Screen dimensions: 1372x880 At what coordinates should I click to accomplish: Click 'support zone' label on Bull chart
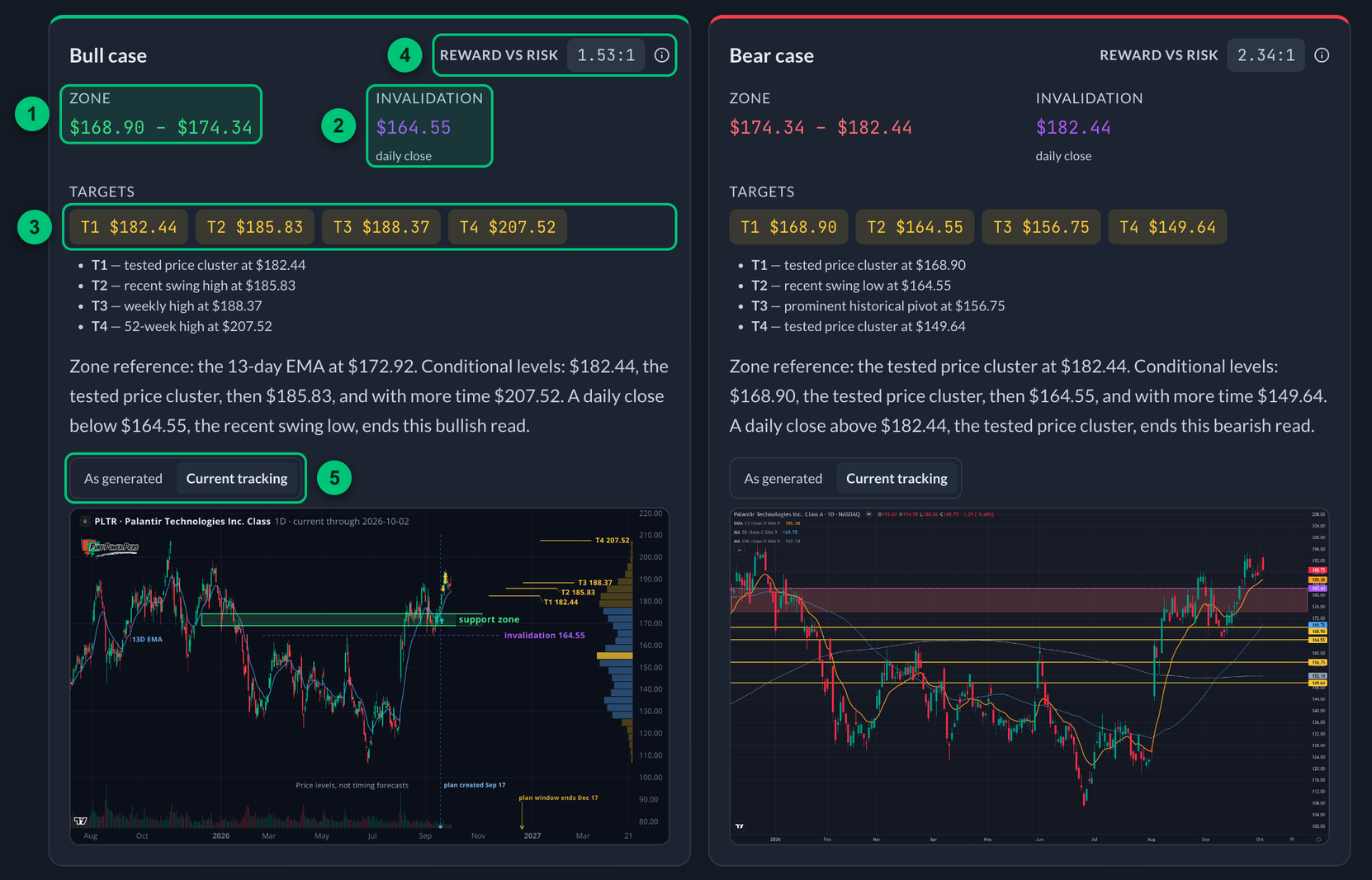489,619
